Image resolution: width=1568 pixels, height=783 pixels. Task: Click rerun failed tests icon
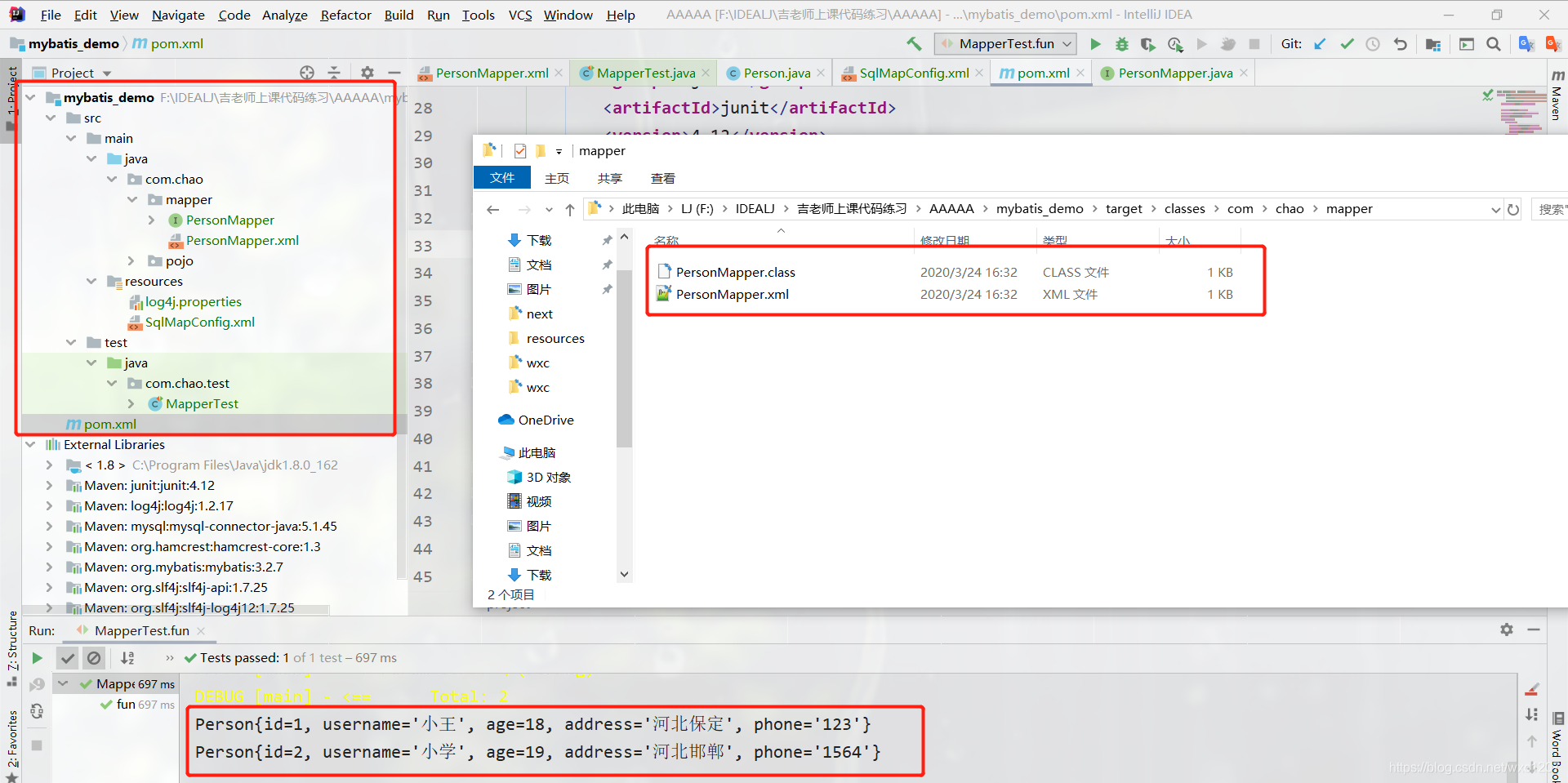point(37,684)
